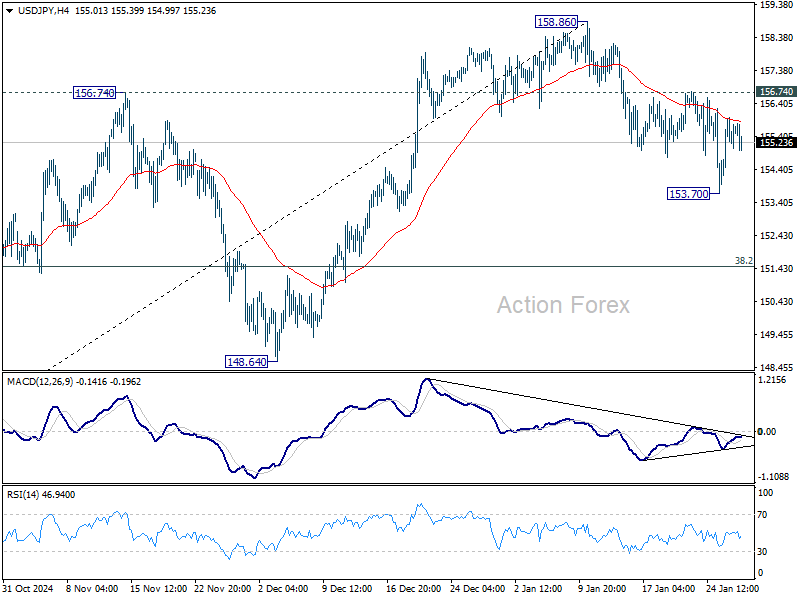Open the USDJPY,H4 chart dropdown arrow
Image resolution: width=800 pixels, height=600 pixels.
tap(10, 11)
